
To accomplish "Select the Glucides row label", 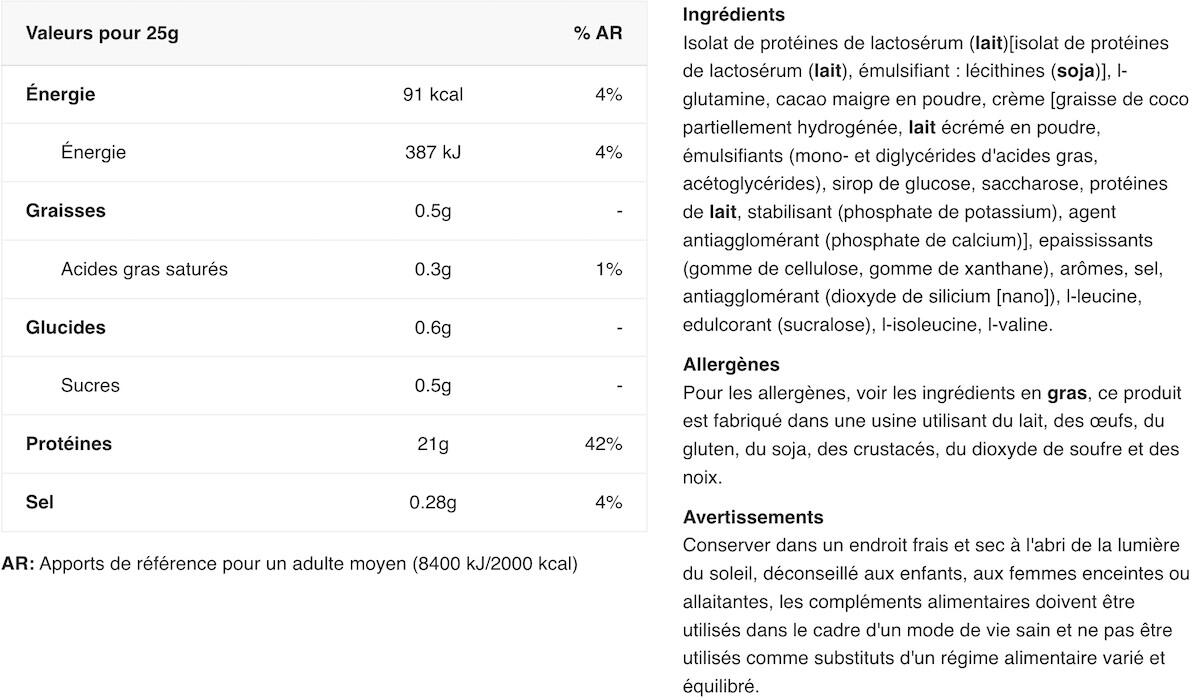I will [x=65, y=327].
